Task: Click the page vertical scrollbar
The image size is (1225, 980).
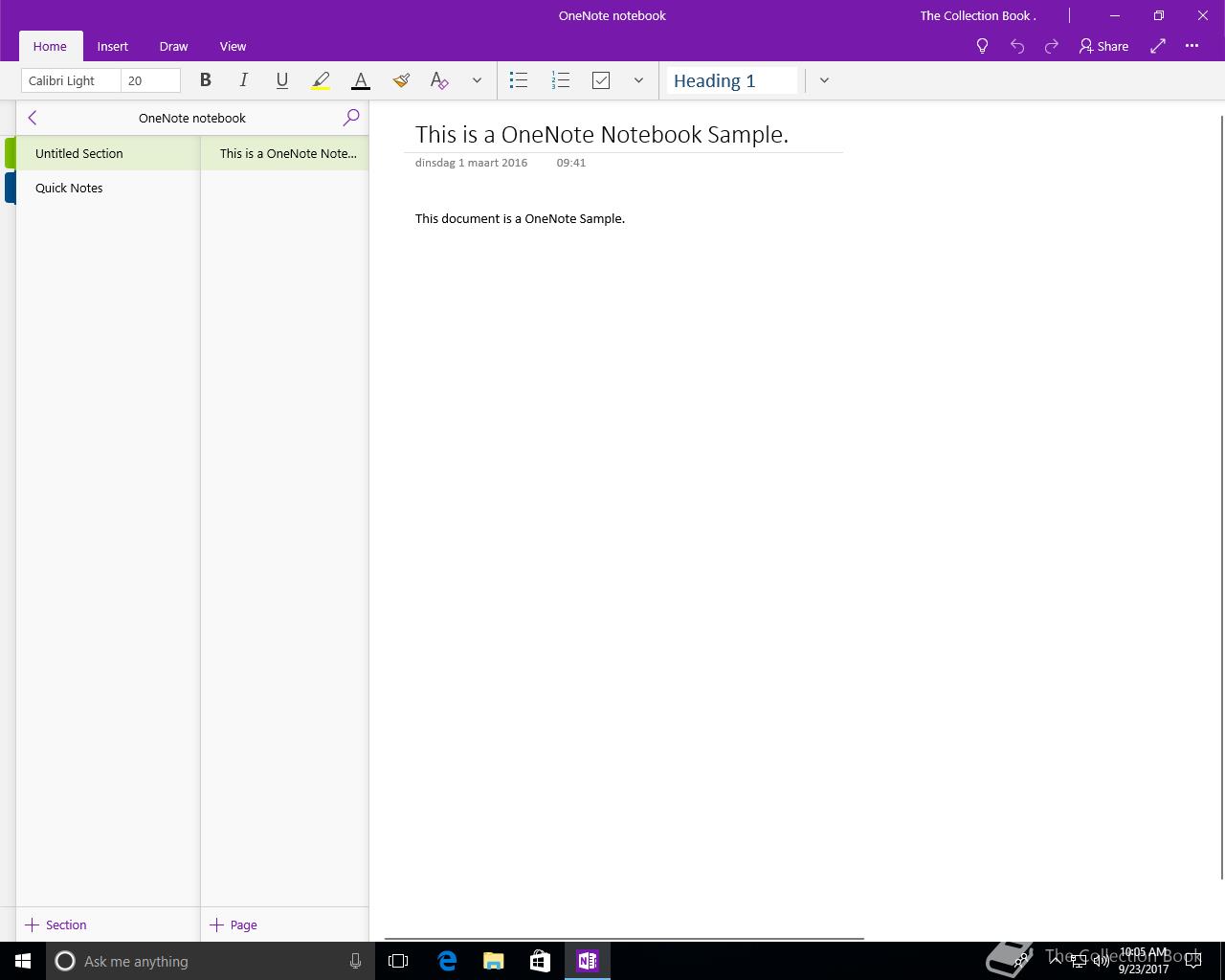Action: (x=1221, y=498)
